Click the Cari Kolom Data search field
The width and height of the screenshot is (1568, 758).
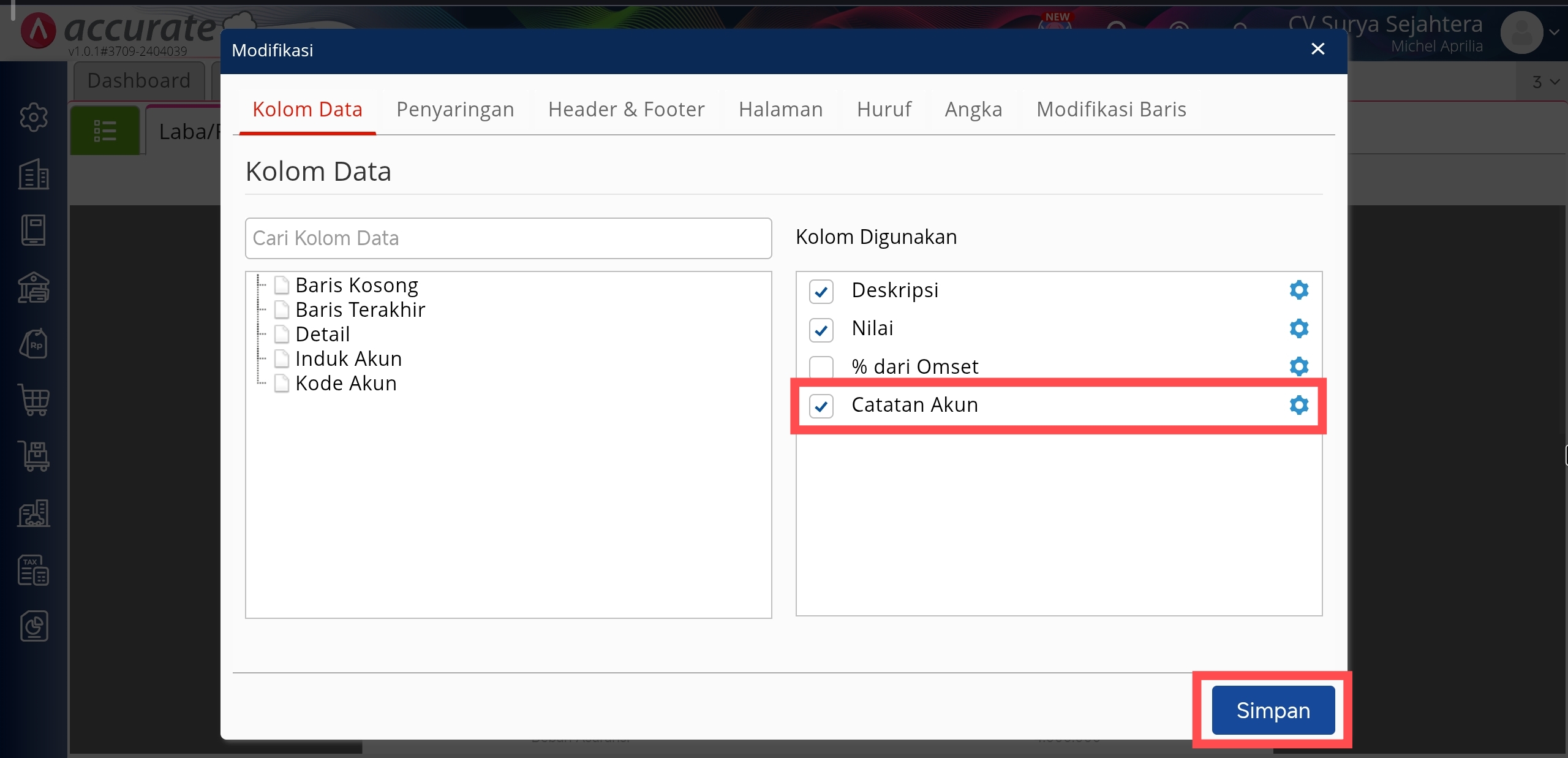click(508, 238)
